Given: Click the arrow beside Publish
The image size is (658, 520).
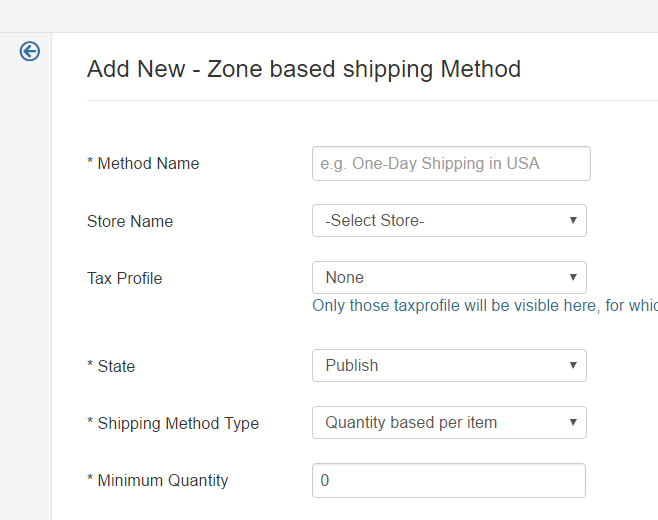Looking at the screenshot, I should point(573,366).
